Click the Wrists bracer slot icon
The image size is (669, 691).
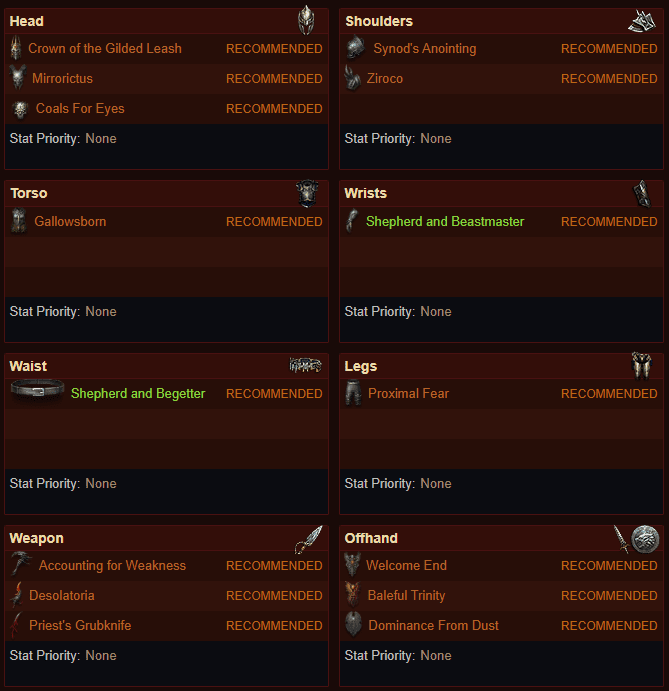point(642,193)
